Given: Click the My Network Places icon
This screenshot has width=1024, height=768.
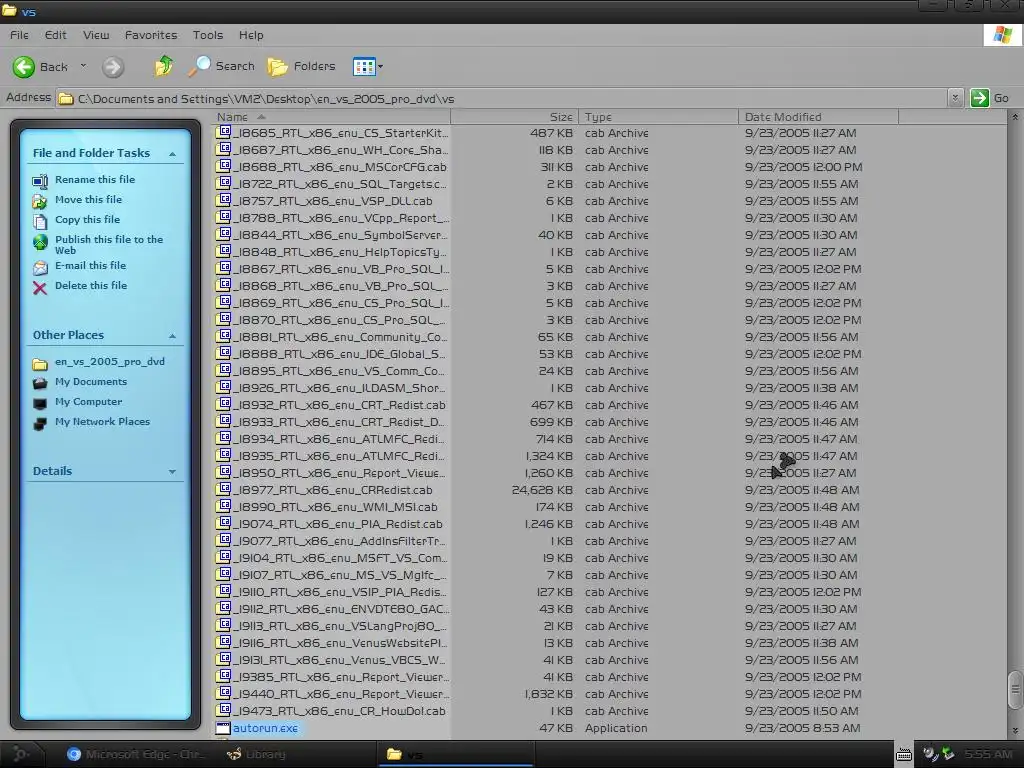Looking at the screenshot, I should (x=40, y=424).
